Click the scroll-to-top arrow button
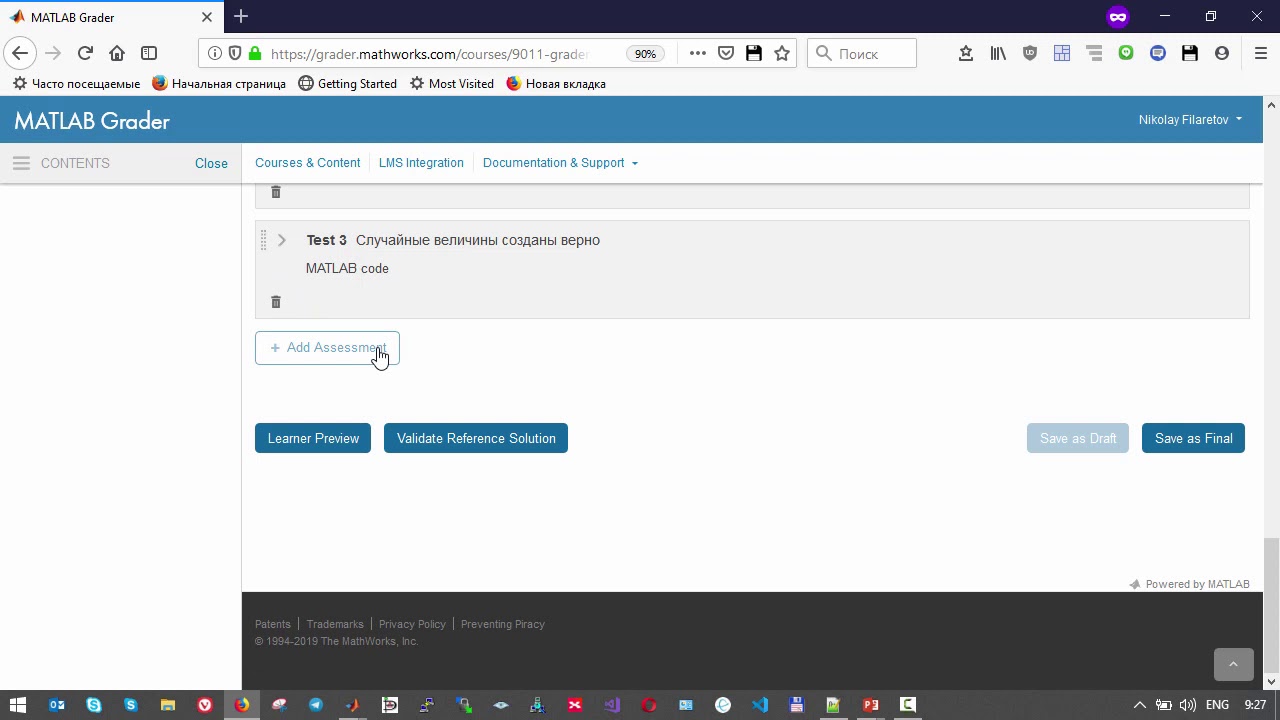This screenshot has width=1280, height=720. pyautogui.click(x=1233, y=665)
